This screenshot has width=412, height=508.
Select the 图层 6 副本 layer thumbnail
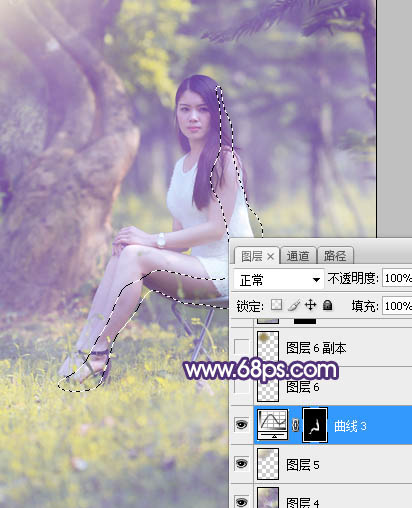click(268, 347)
